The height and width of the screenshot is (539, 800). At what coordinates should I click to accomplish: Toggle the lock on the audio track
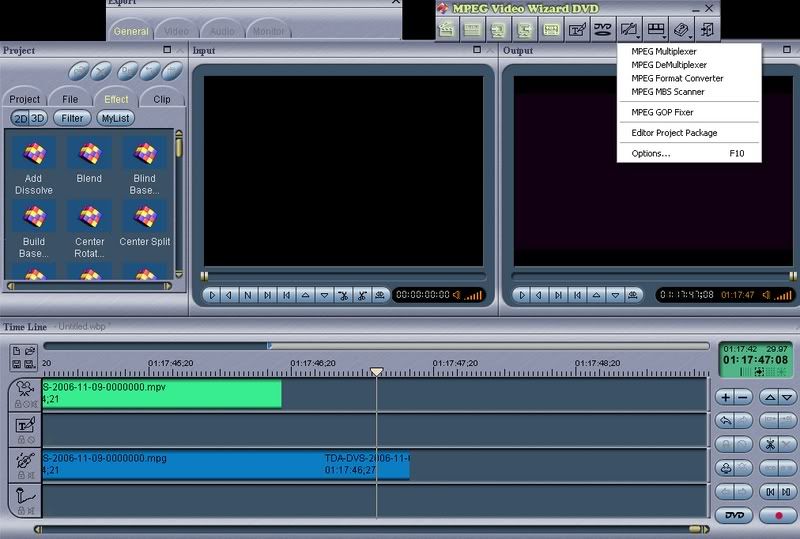coord(21,475)
